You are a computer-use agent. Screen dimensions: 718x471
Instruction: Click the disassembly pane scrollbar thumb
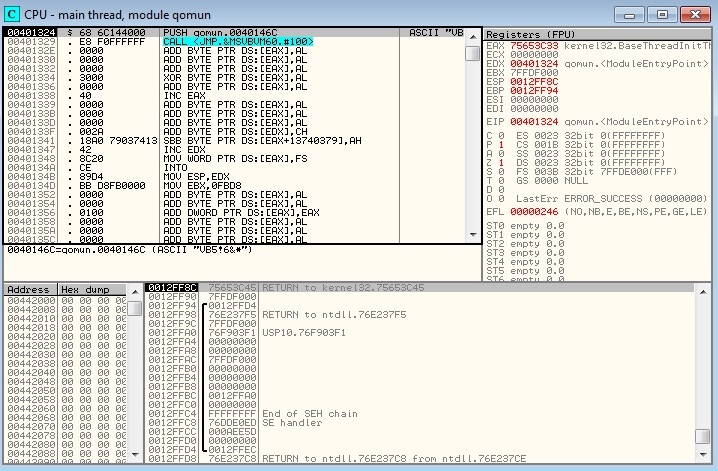tap(472, 51)
